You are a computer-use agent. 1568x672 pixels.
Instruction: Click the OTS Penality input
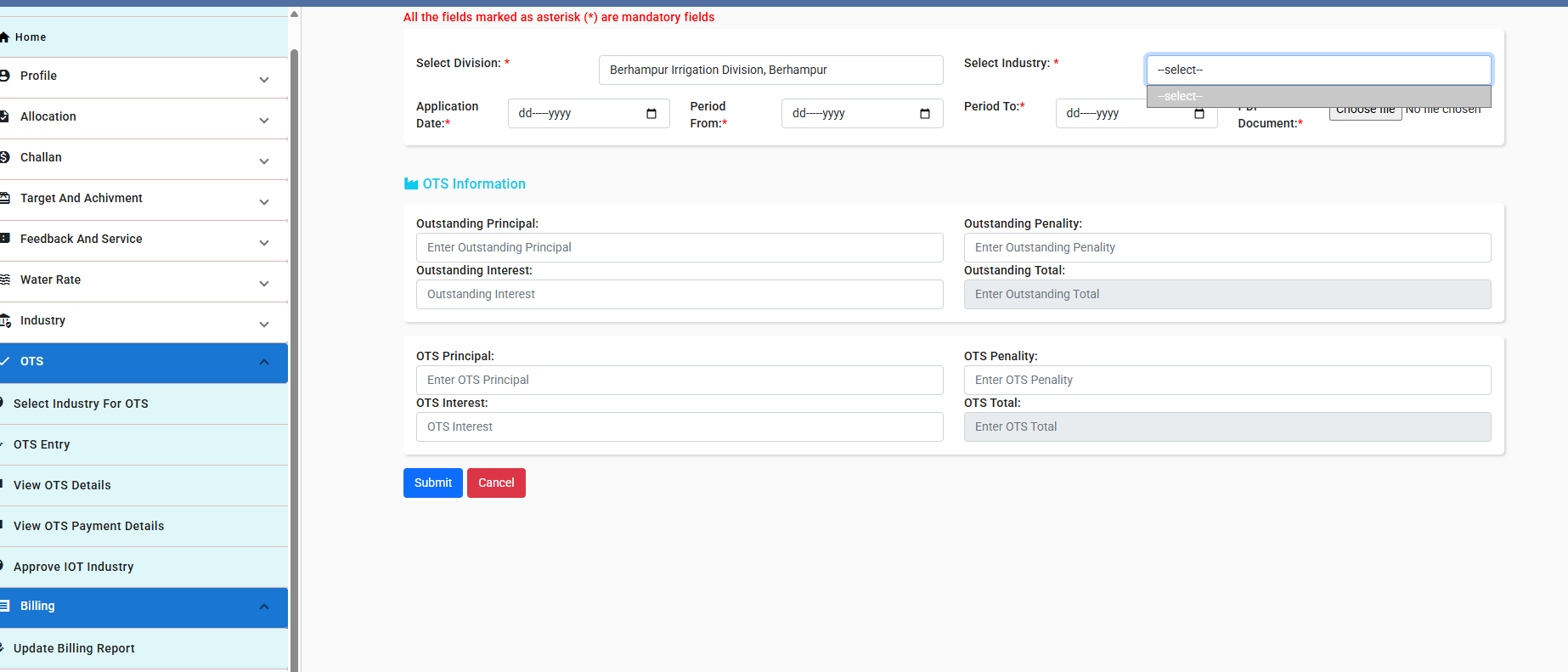[x=1227, y=380]
